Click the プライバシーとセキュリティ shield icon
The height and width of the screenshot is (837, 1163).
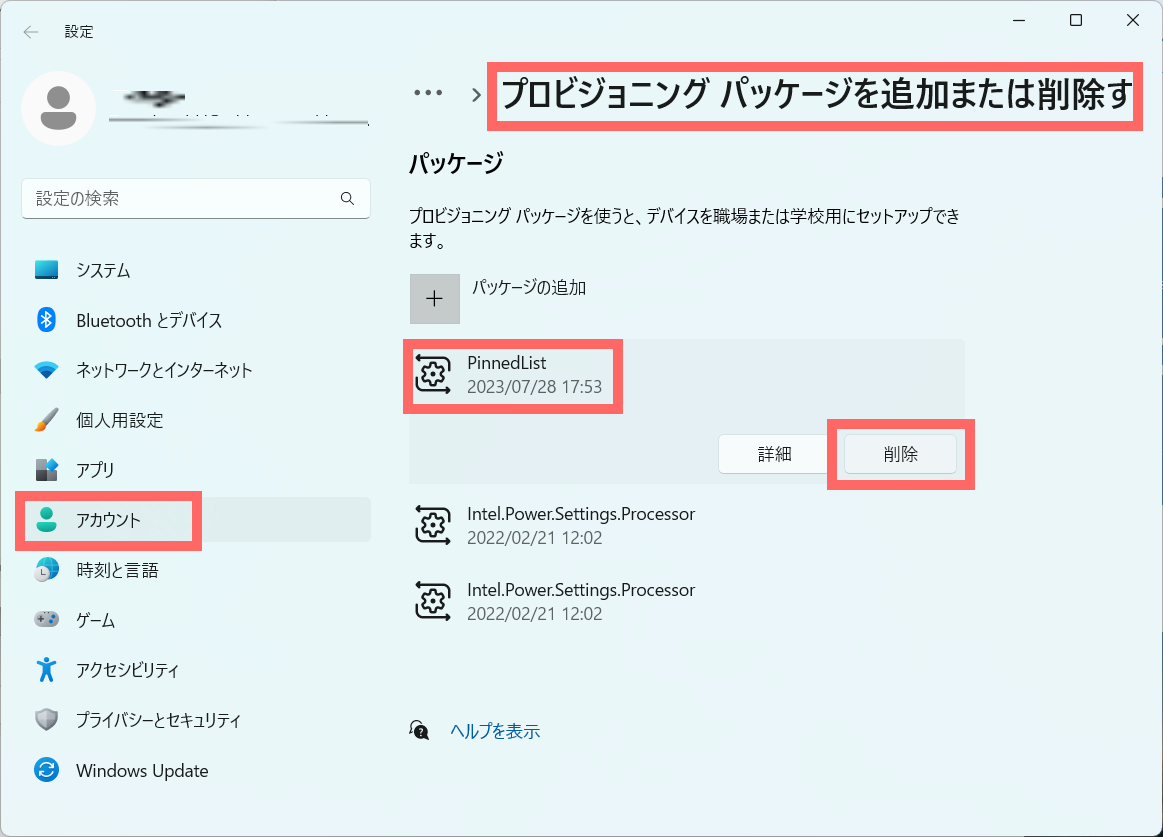[46, 720]
